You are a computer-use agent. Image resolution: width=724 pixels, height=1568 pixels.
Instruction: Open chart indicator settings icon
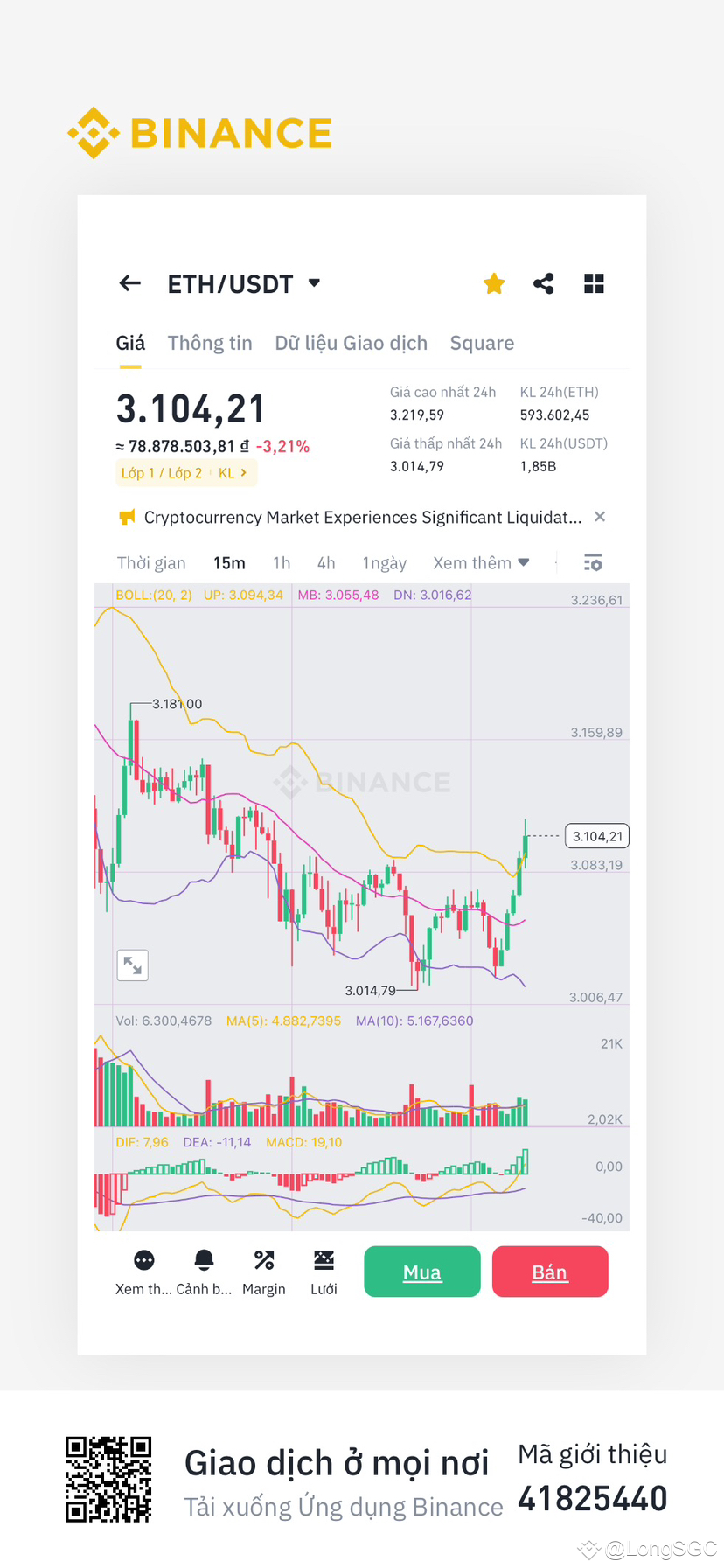[593, 562]
